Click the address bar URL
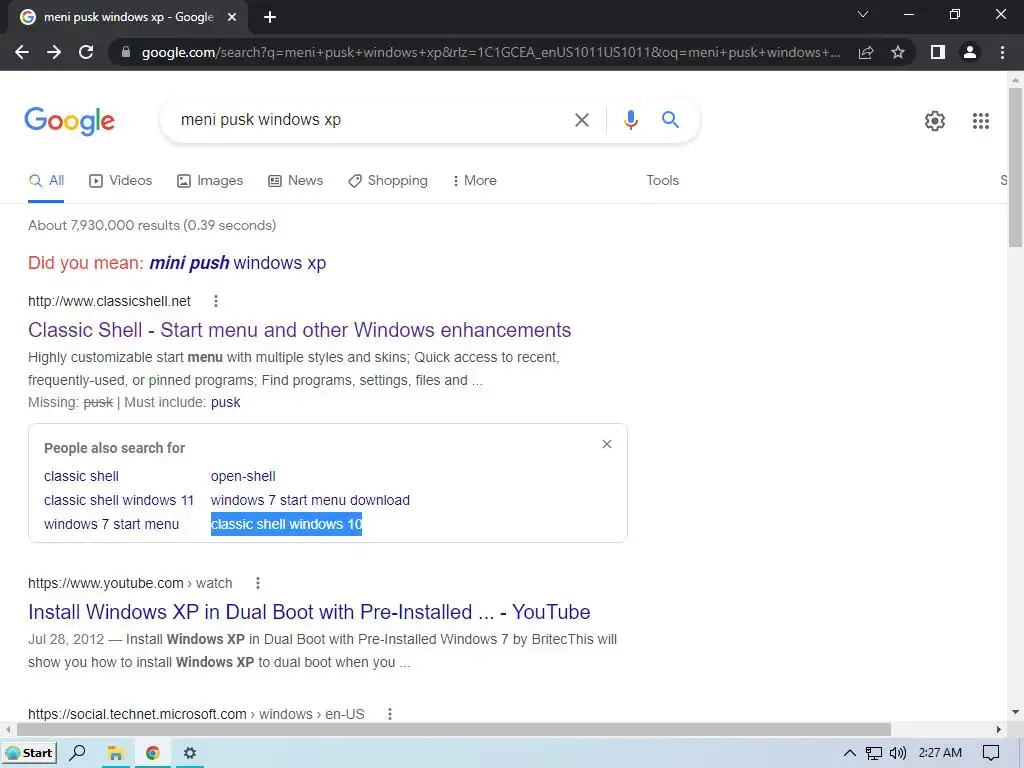The width and height of the screenshot is (1024, 768). coord(491,52)
